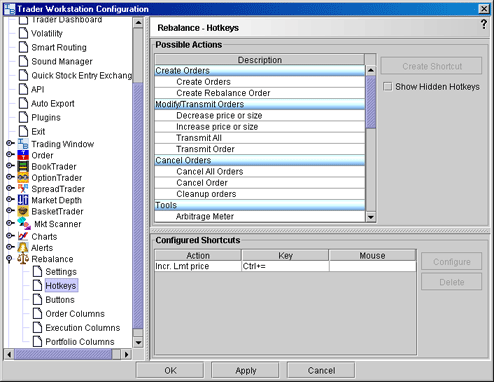The height and width of the screenshot is (382, 494).
Task: Click the Market Depth icon
Action: click(23, 200)
